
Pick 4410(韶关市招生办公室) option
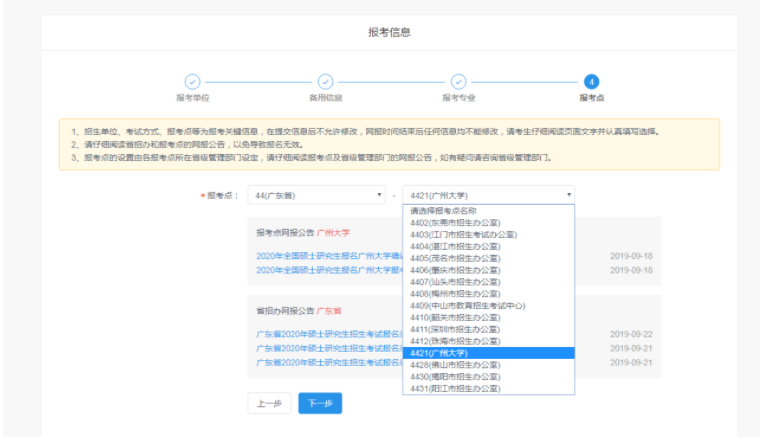(x=488, y=318)
